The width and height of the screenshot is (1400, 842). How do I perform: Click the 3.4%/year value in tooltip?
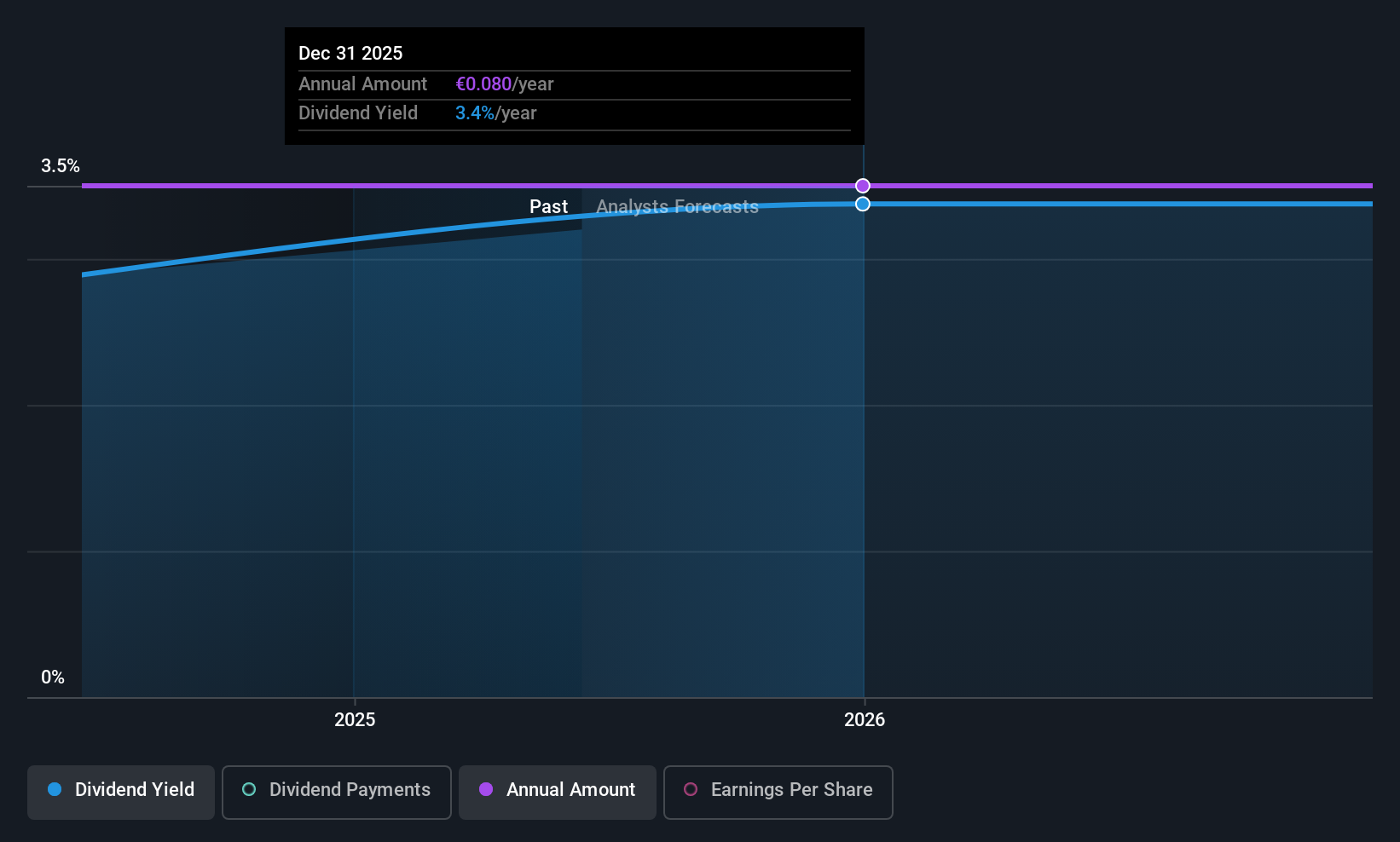pyautogui.click(x=496, y=112)
